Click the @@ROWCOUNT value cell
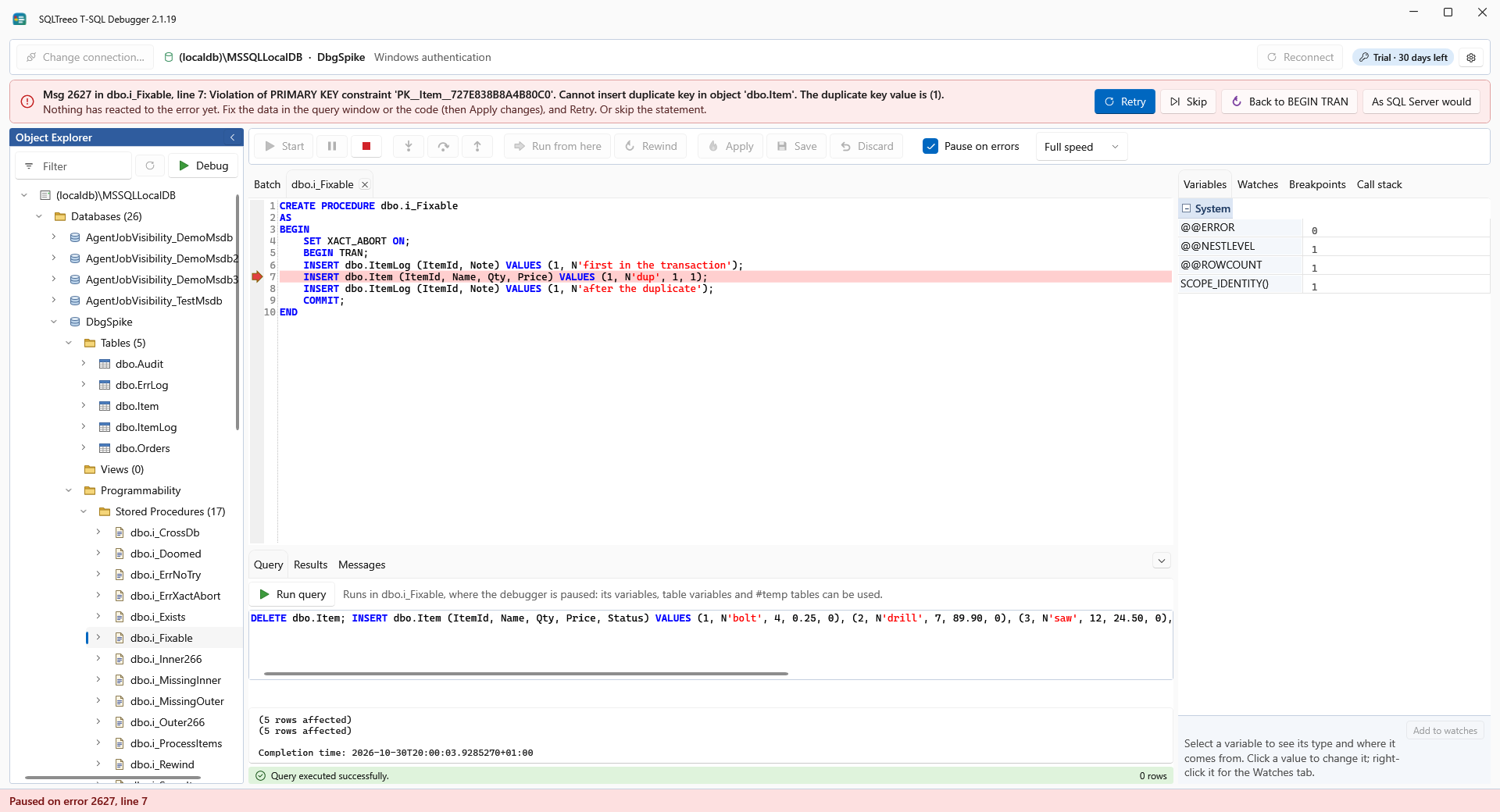The image size is (1500, 812). pyautogui.click(x=1396, y=265)
